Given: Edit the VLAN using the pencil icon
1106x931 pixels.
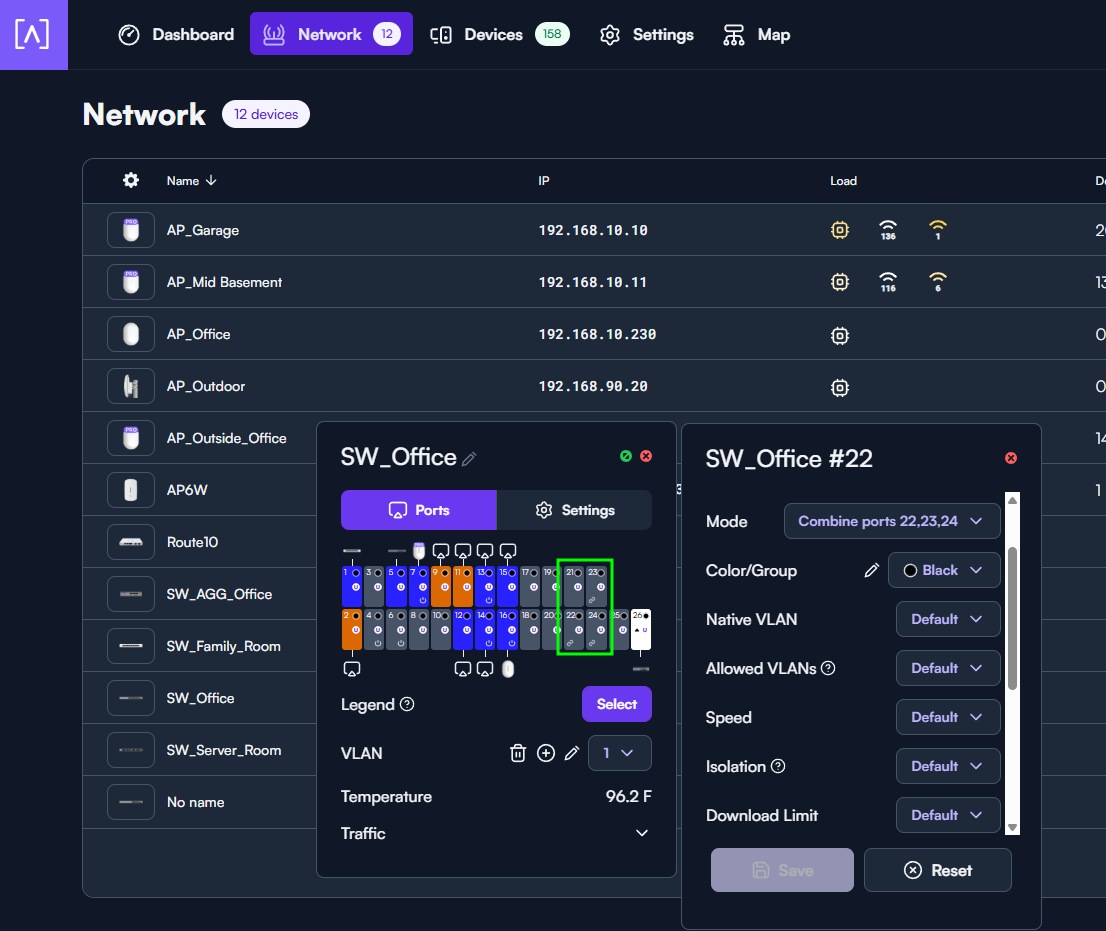Looking at the screenshot, I should (x=572, y=753).
